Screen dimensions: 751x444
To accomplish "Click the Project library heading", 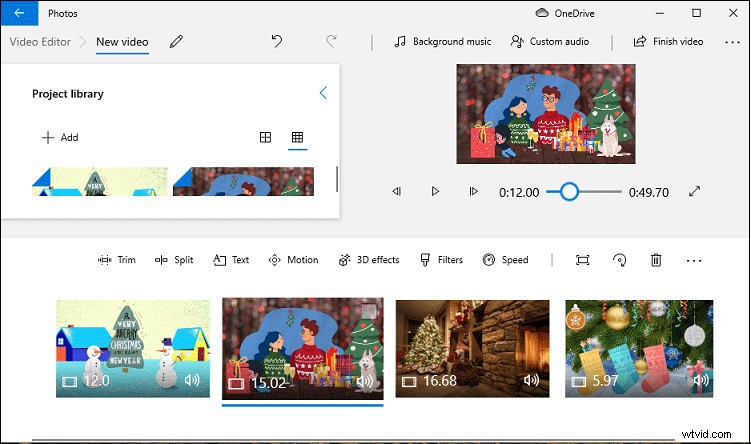I will [x=68, y=94].
